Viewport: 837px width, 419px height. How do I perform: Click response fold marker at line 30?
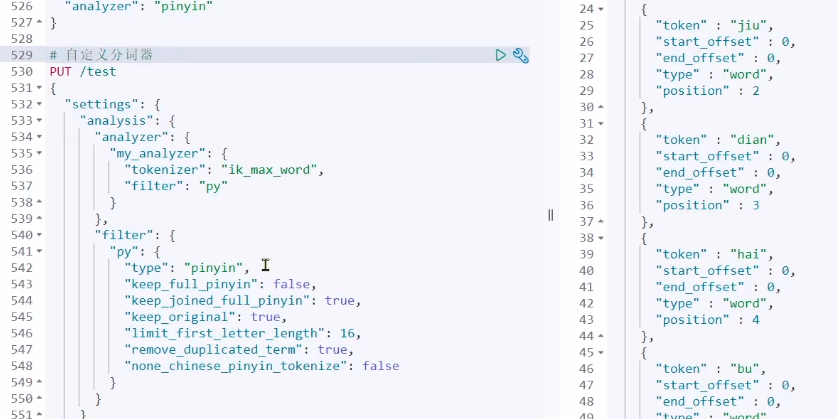[x=601, y=107]
